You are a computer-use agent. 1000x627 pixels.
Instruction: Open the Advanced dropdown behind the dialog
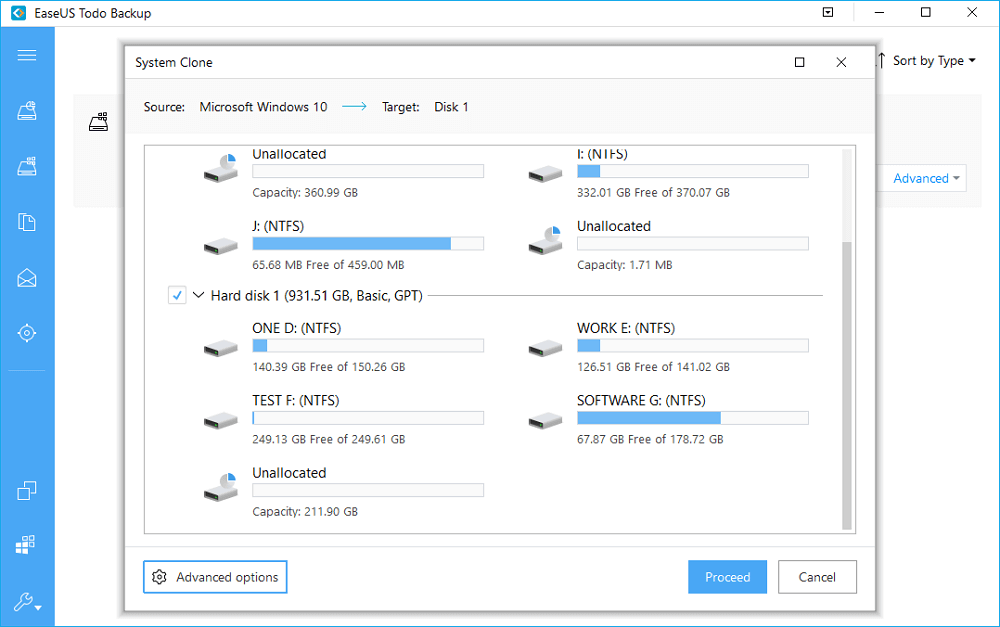click(x=925, y=179)
